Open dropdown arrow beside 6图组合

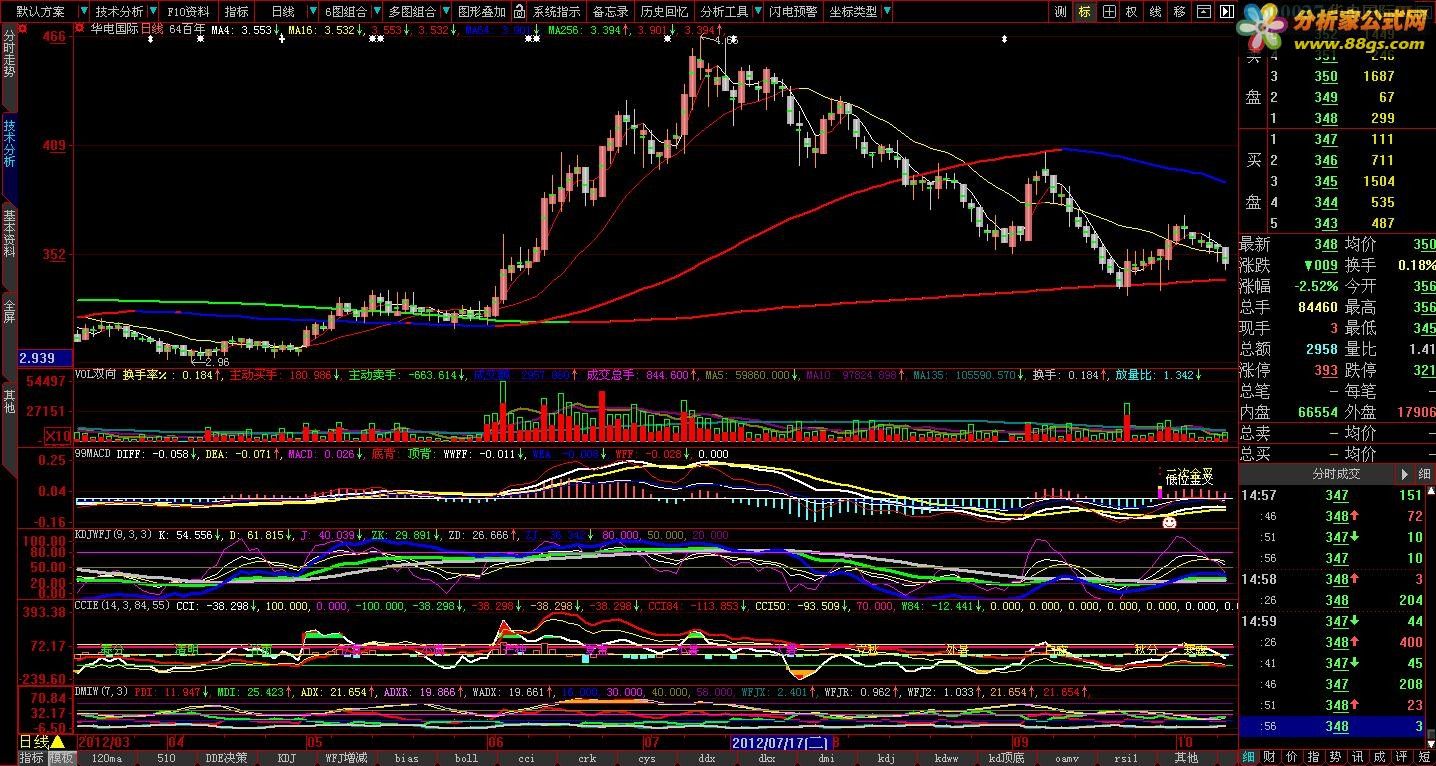click(376, 12)
